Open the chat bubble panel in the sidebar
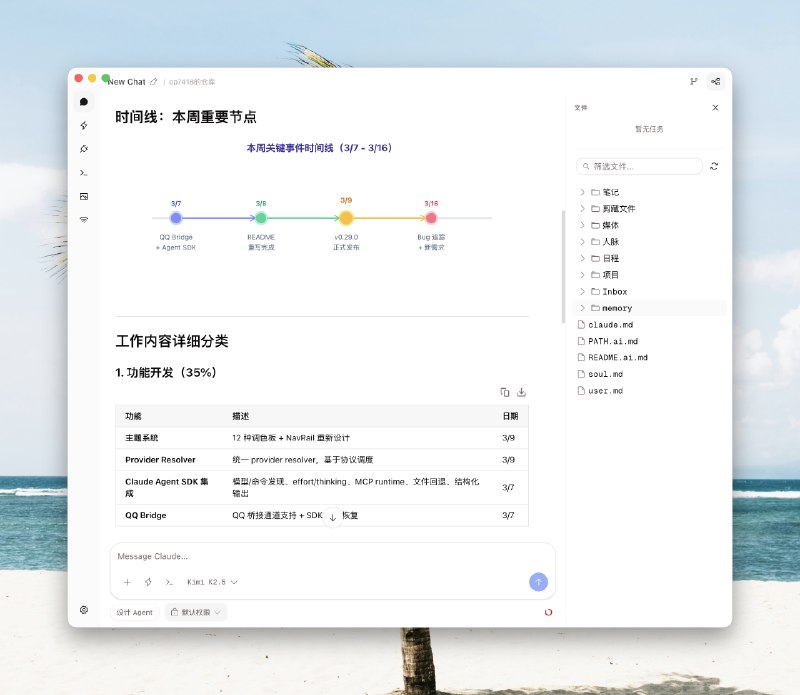The width and height of the screenshot is (800, 695). point(84,102)
